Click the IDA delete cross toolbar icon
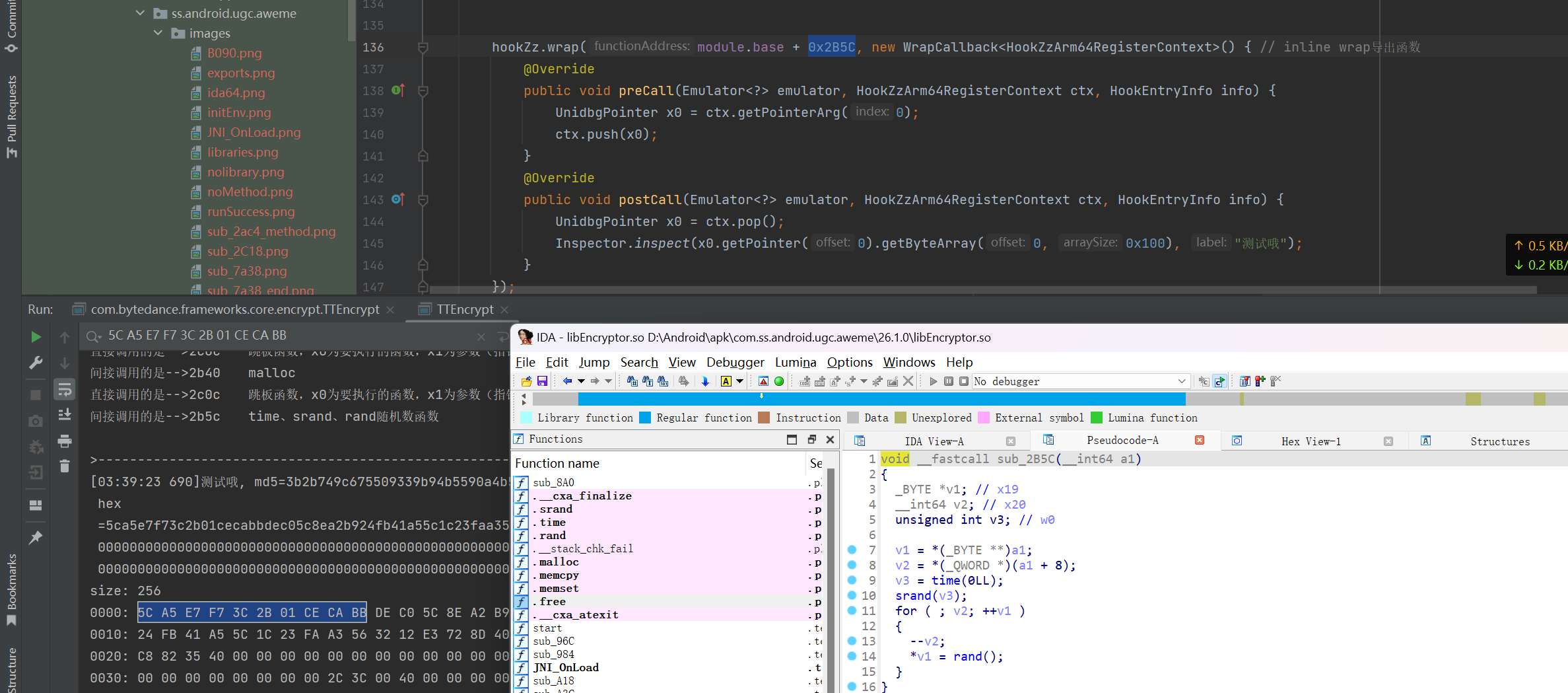 click(x=908, y=381)
